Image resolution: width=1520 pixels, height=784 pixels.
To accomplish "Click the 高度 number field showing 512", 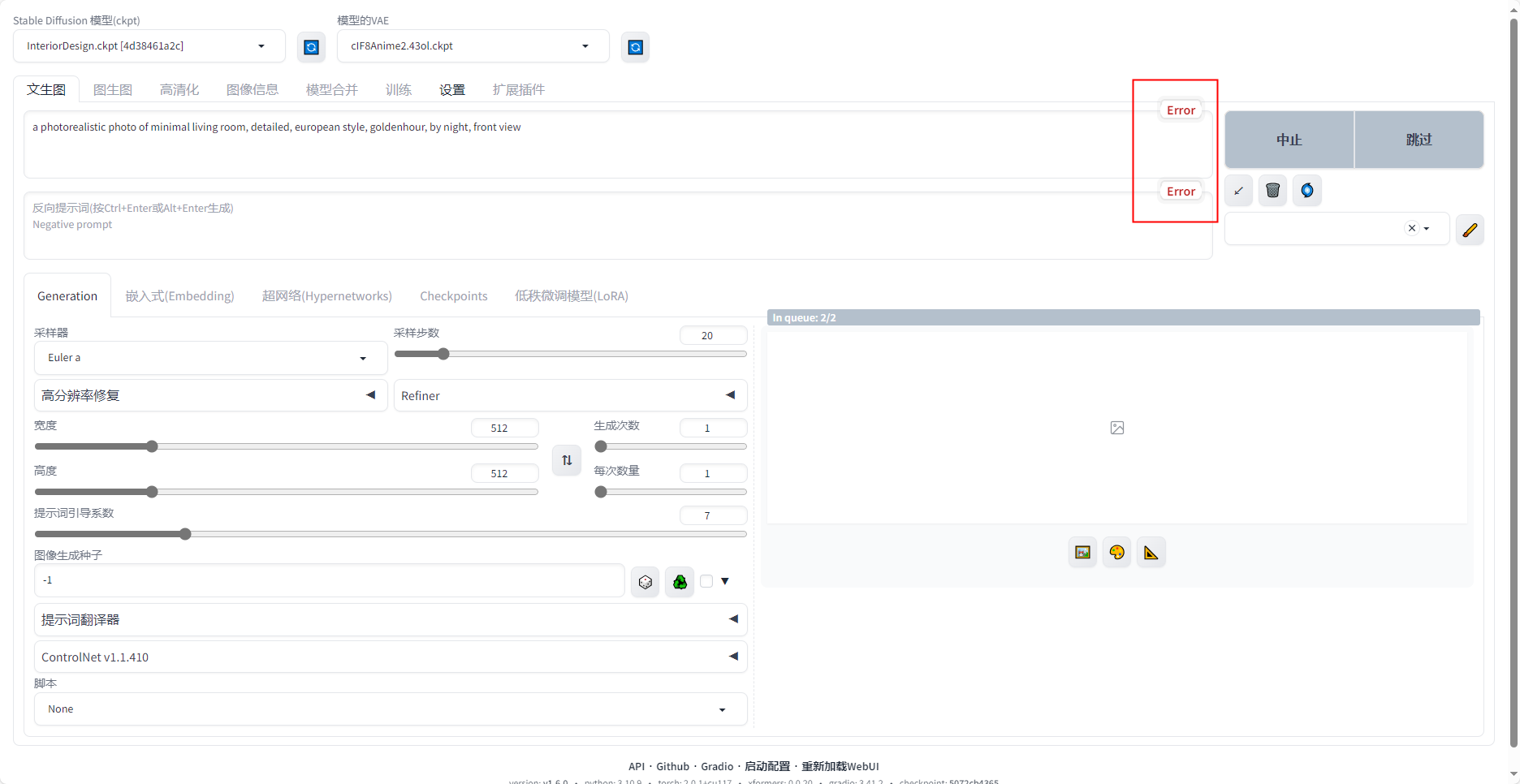I will 504,473.
